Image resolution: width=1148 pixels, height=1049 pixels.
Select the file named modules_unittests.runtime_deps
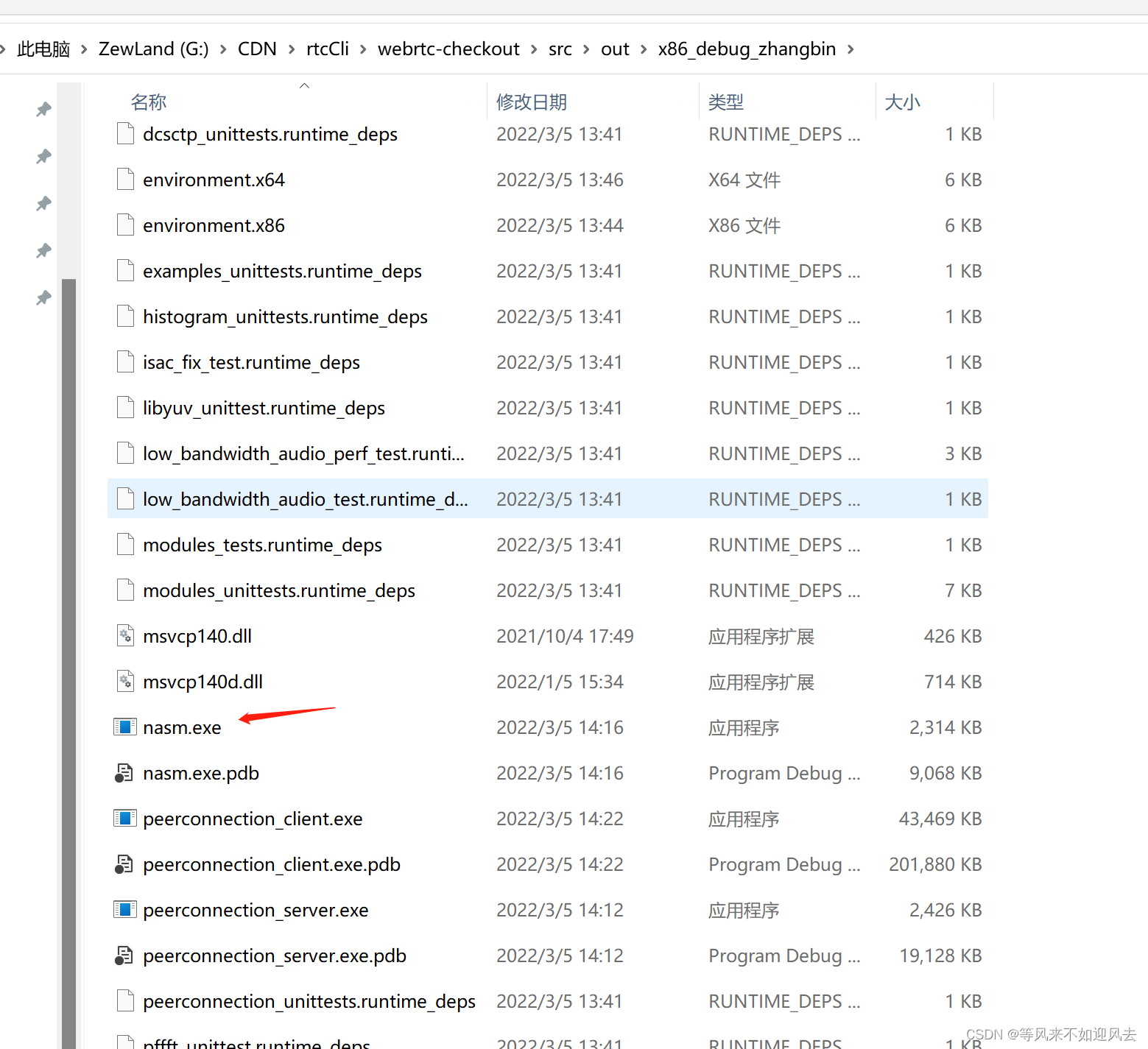point(279,590)
